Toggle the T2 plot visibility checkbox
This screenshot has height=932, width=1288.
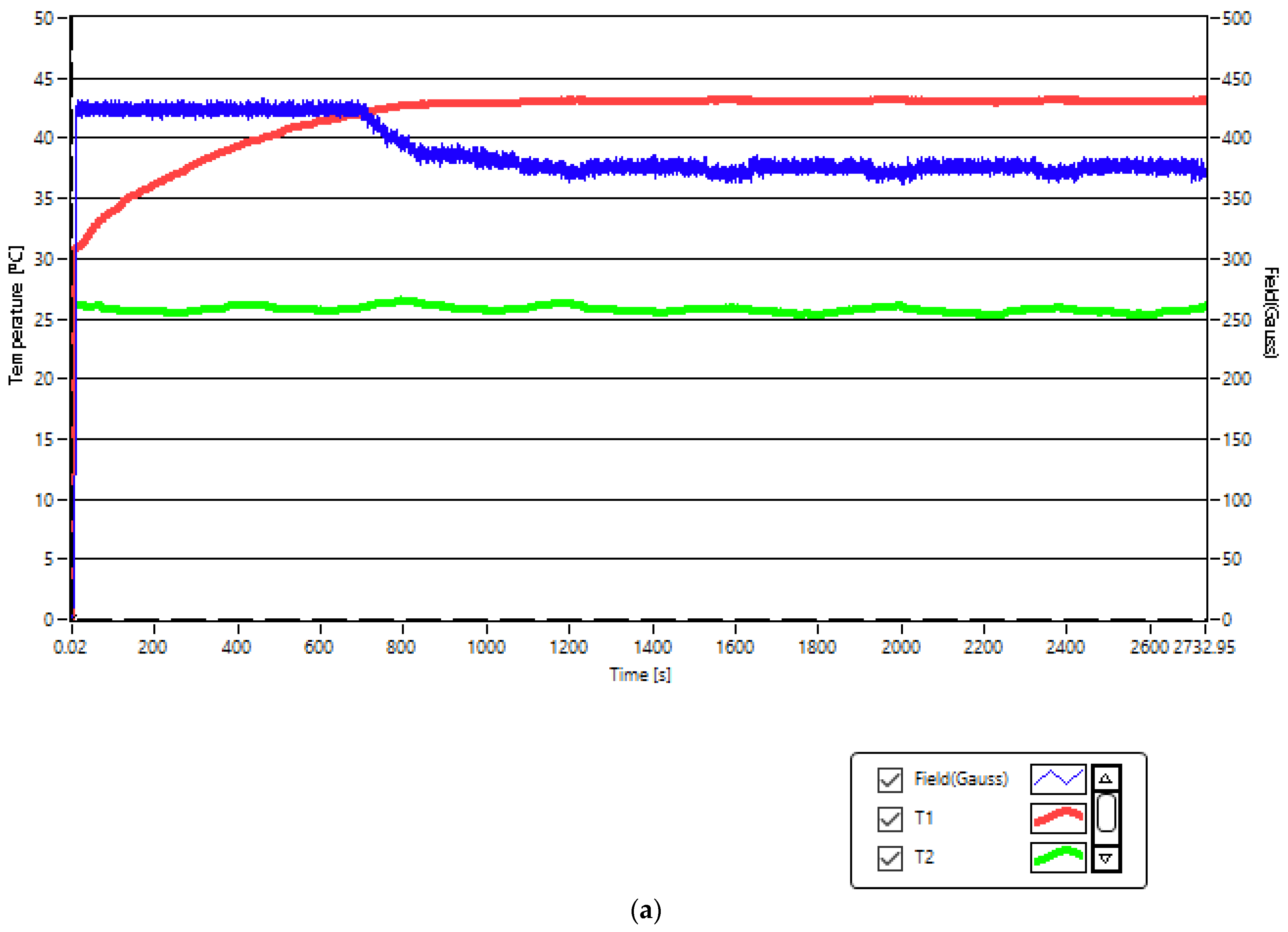pyautogui.click(x=889, y=858)
